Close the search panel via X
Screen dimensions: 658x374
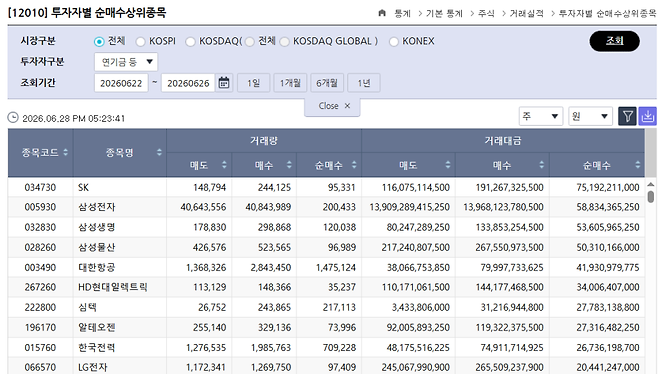click(x=347, y=106)
